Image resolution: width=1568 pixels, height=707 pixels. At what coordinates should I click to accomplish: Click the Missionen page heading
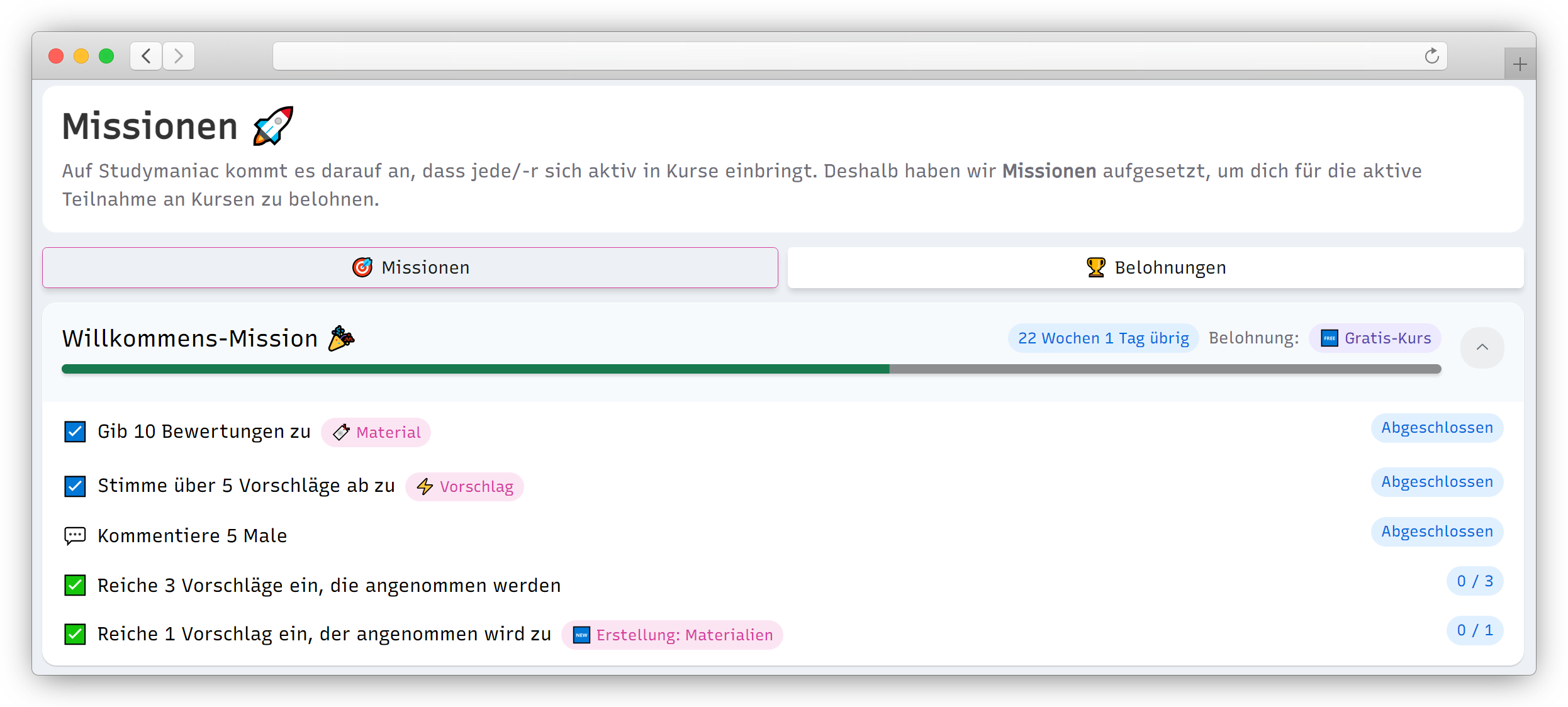tap(150, 126)
